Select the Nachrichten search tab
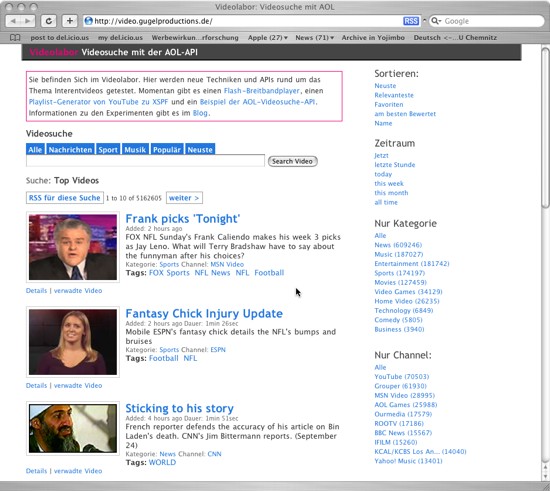Screen dimensions: 550x491 [x=70, y=150]
